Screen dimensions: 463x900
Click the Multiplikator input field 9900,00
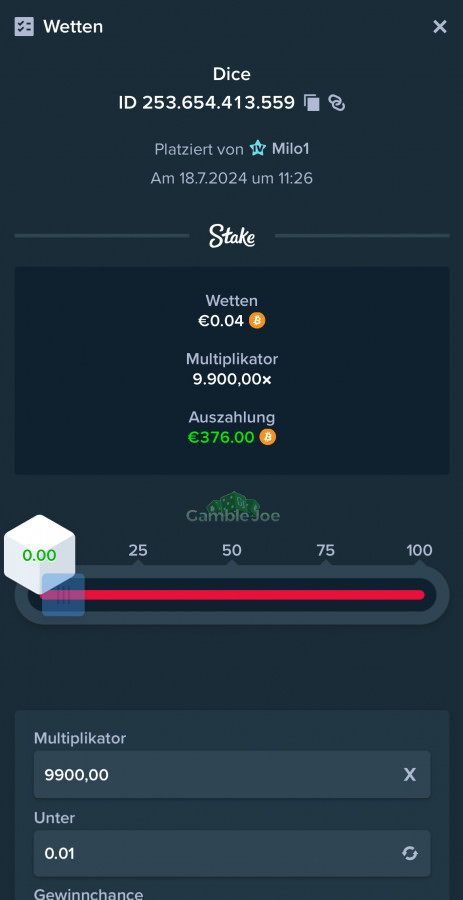(232, 774)
